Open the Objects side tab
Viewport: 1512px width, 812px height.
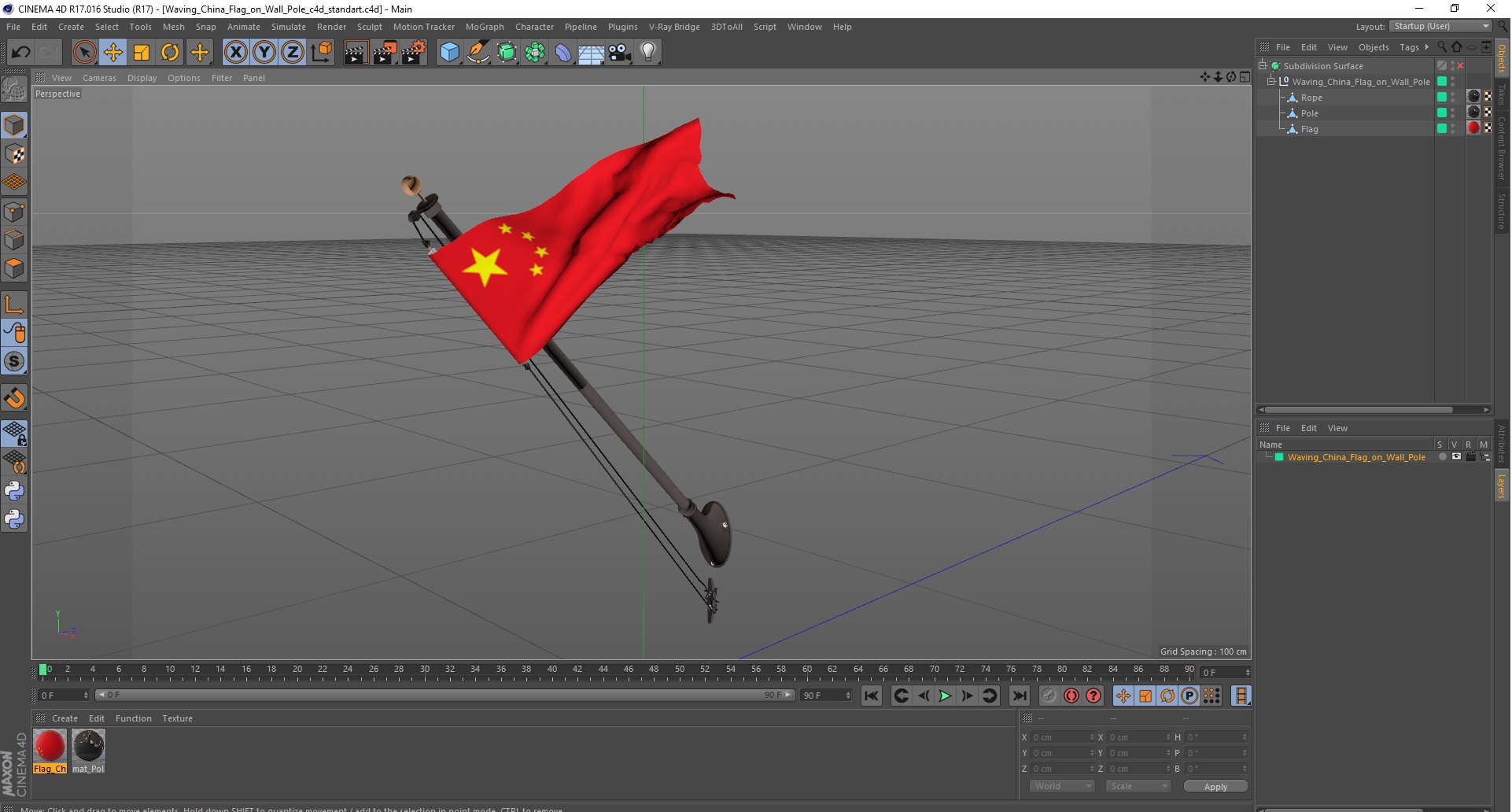tap(1502, 57)
